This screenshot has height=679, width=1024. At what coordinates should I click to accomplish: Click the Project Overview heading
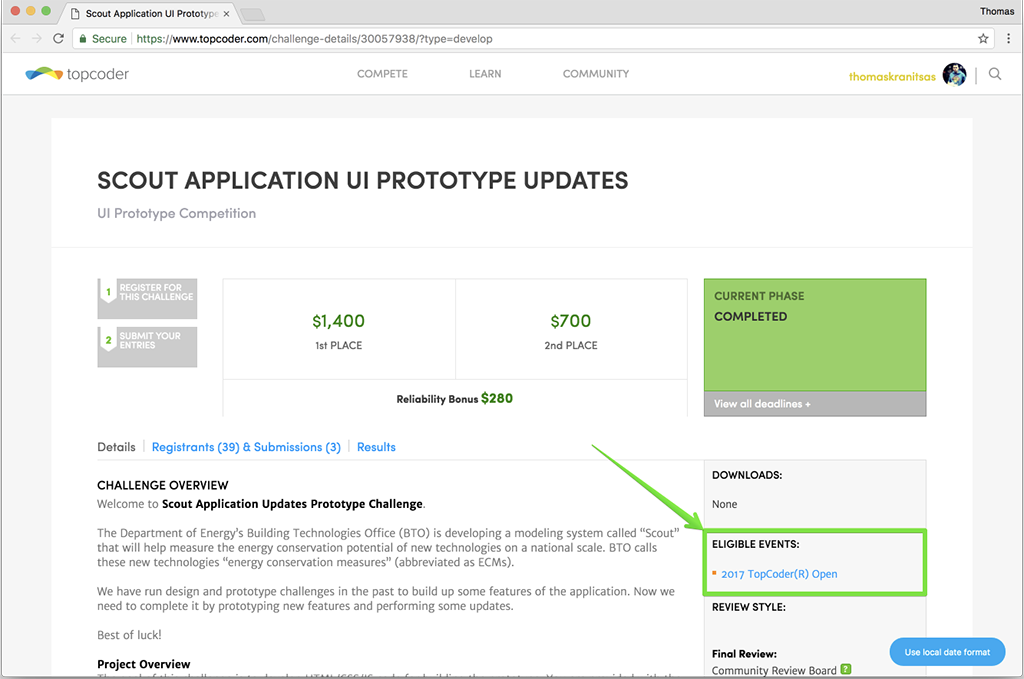[x=144, y=664]
